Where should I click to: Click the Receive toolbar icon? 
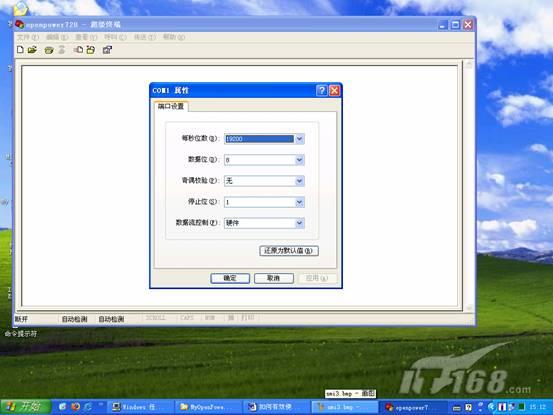91,50
